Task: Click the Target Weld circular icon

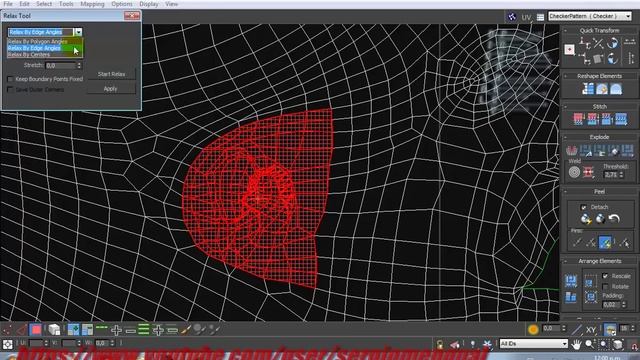Action: point(574,172)
